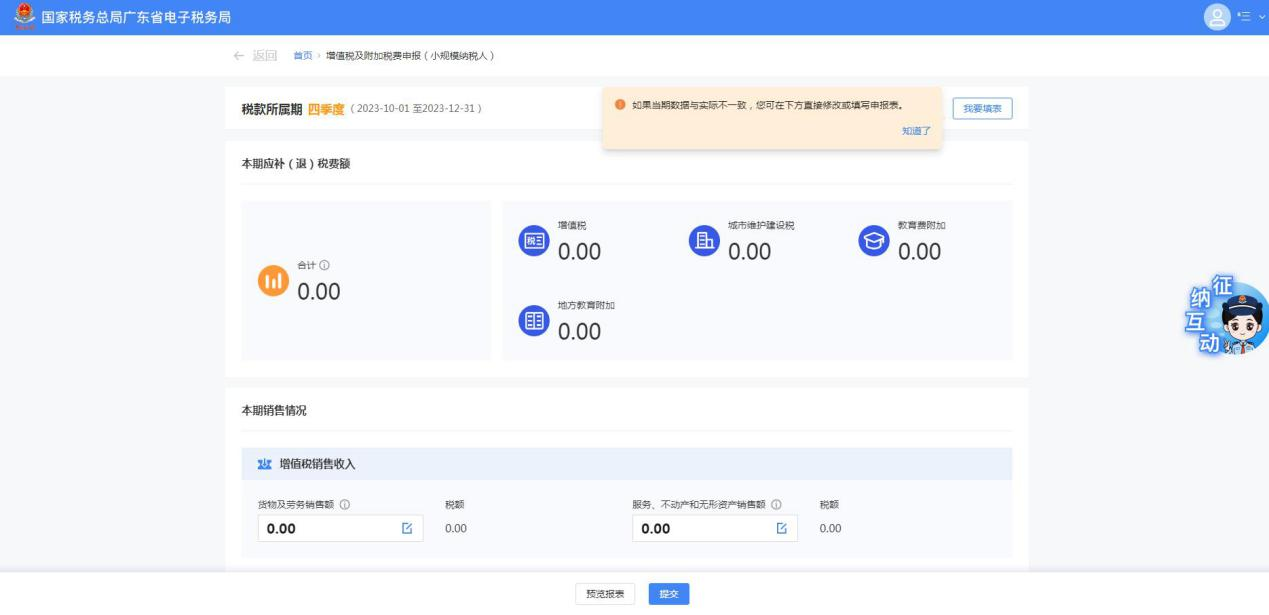Click the edit icon in 货物及劳务销售额 field
1269x615 pixels.
coord(407,528)
